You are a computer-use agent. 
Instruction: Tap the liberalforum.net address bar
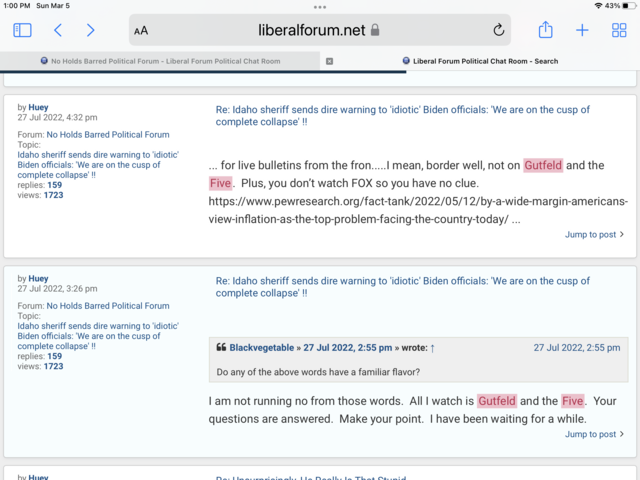click(x=320, y=30)
